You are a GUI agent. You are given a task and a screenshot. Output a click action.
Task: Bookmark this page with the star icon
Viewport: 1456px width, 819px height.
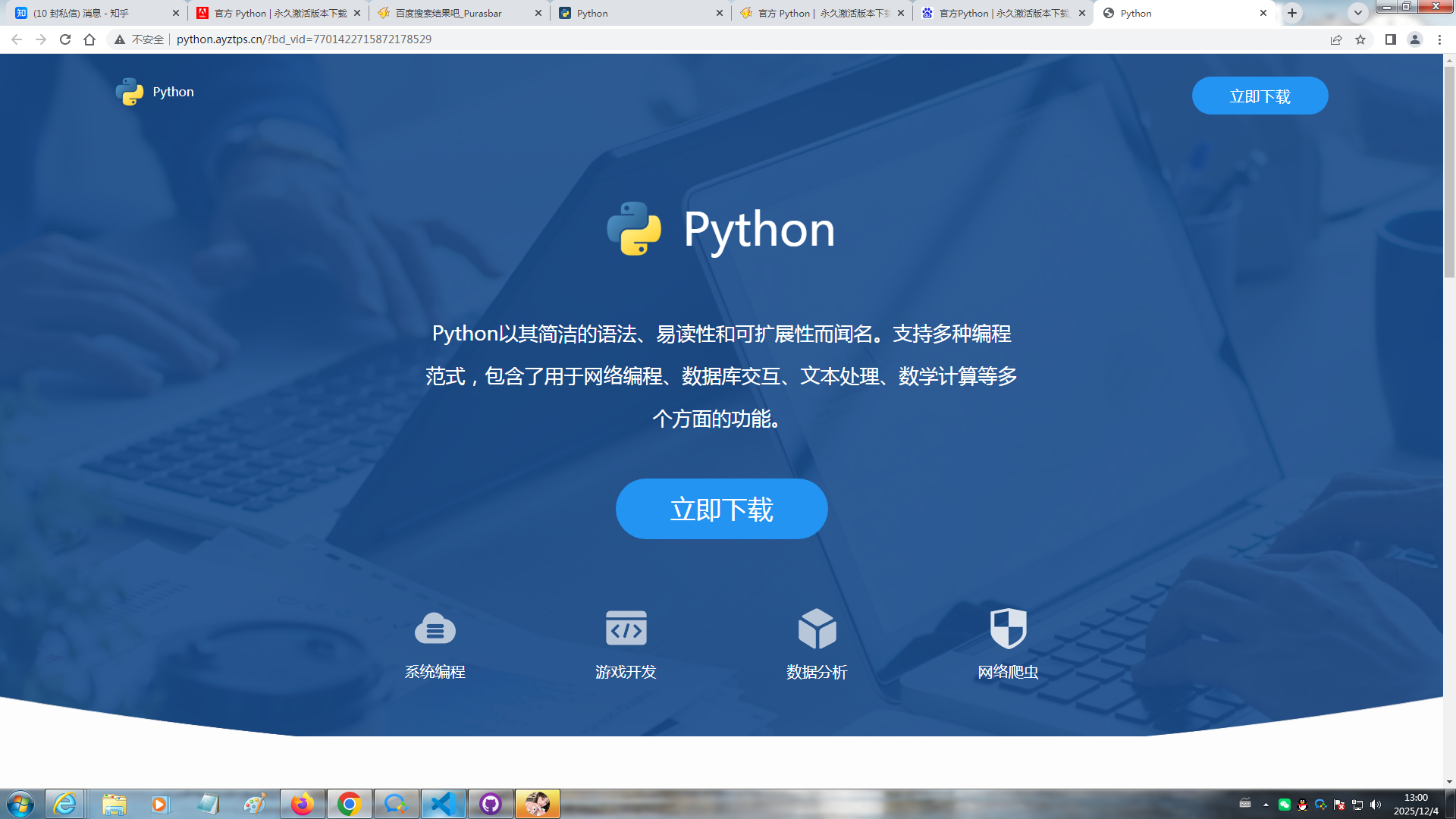1360,39
